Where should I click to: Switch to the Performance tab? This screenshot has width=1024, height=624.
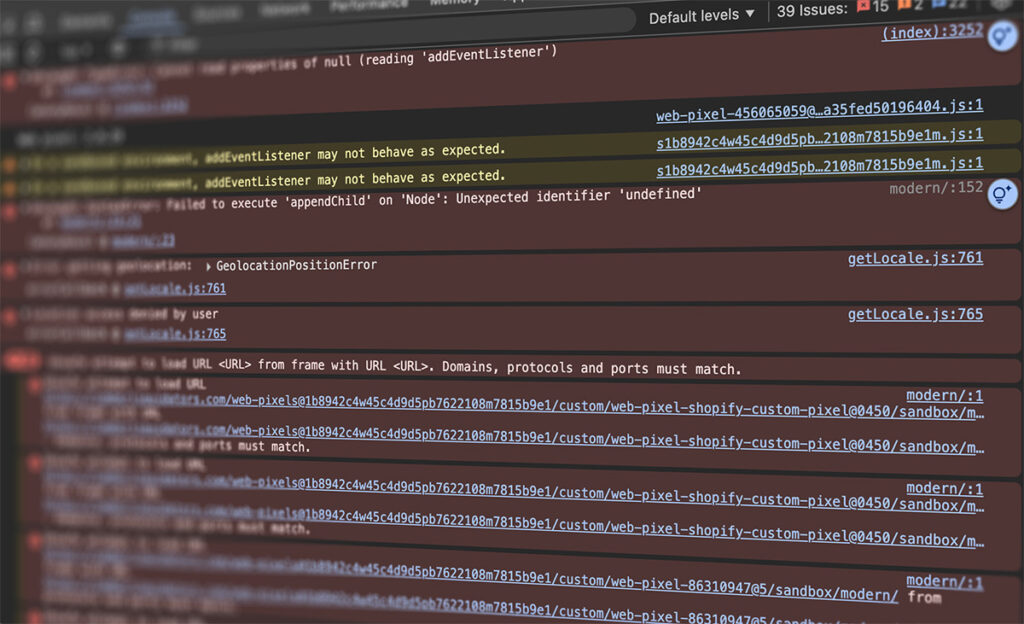pos(368,5)
